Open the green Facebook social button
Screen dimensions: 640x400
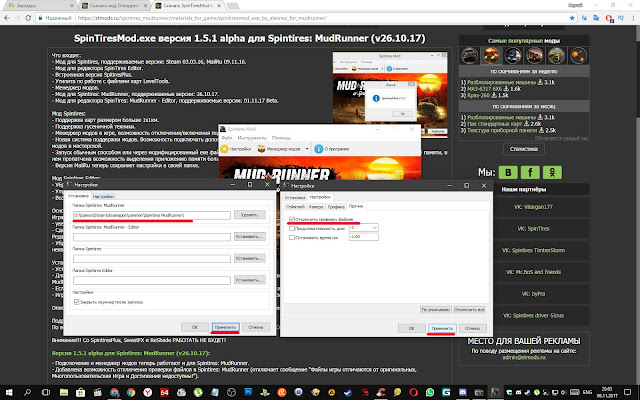click(530, 172)
